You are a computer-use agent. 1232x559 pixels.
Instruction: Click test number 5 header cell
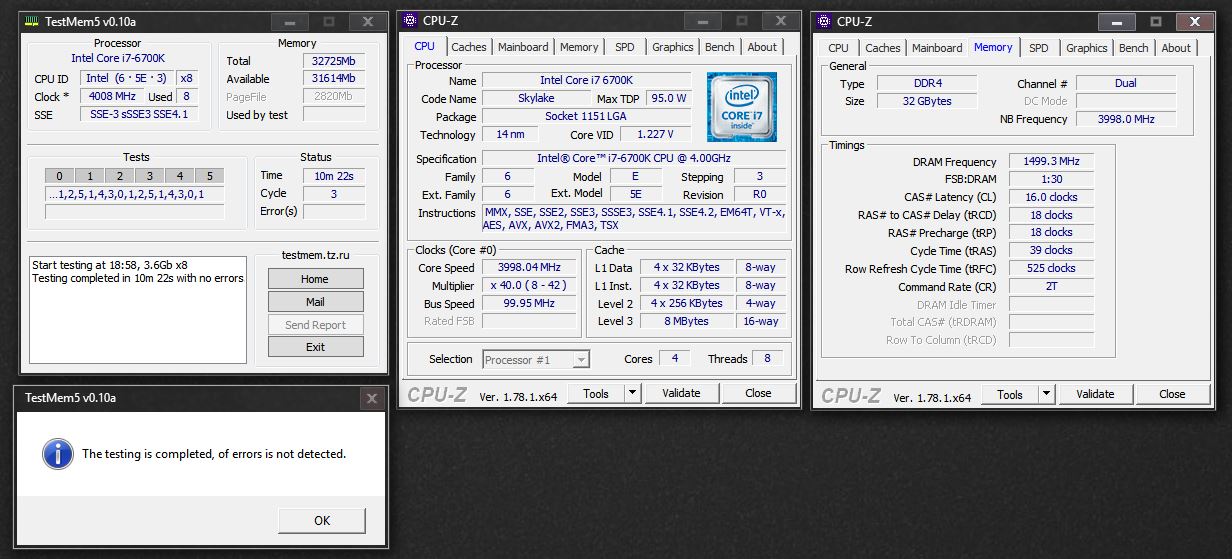pyautogui.click(x=210, y=176)
